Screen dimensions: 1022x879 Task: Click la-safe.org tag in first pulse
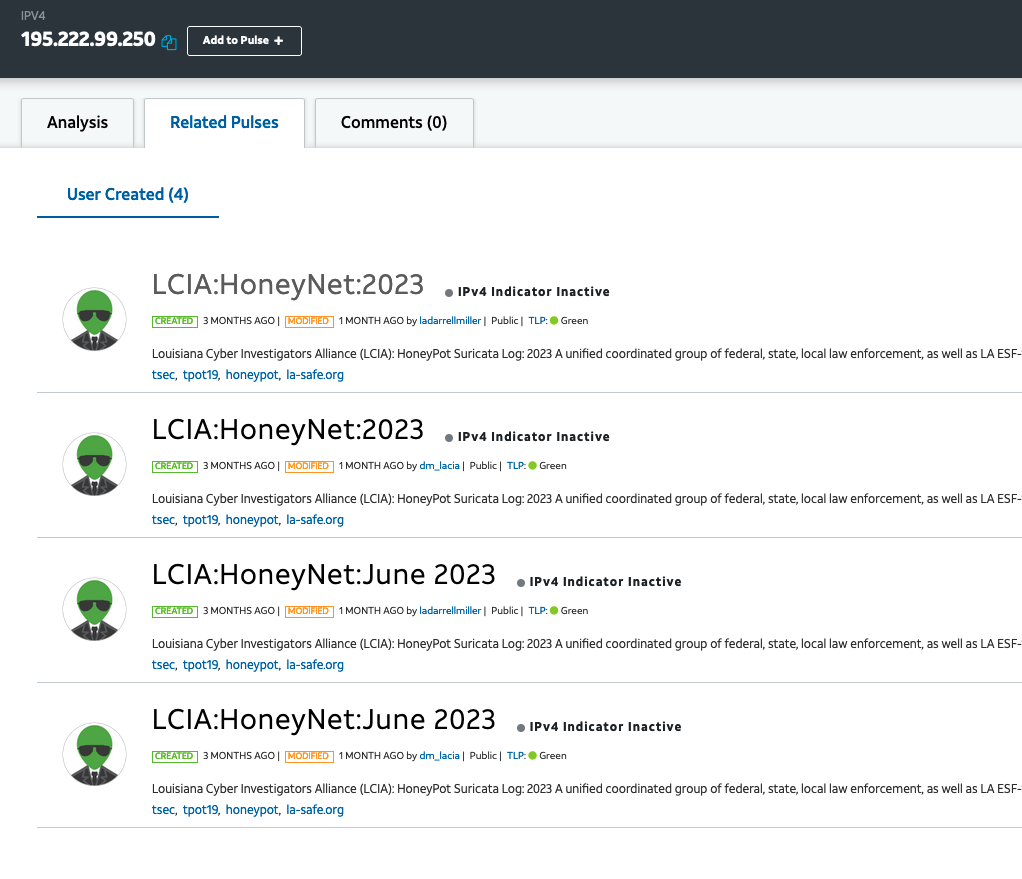(315, 375)
